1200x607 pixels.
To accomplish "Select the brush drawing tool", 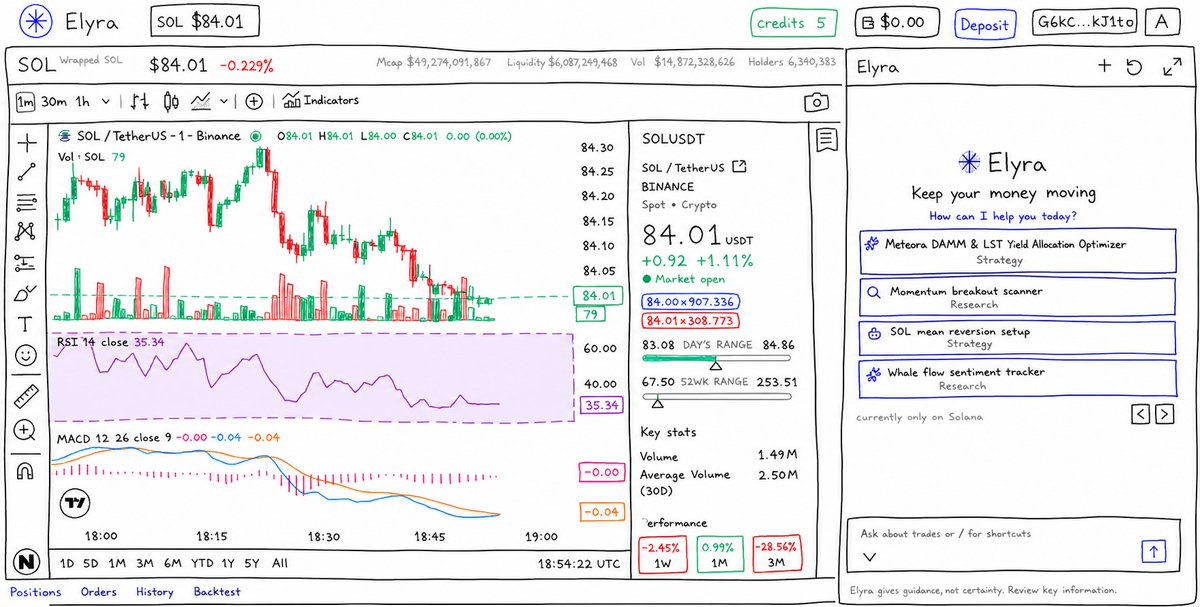I will (x=26, y=293).
